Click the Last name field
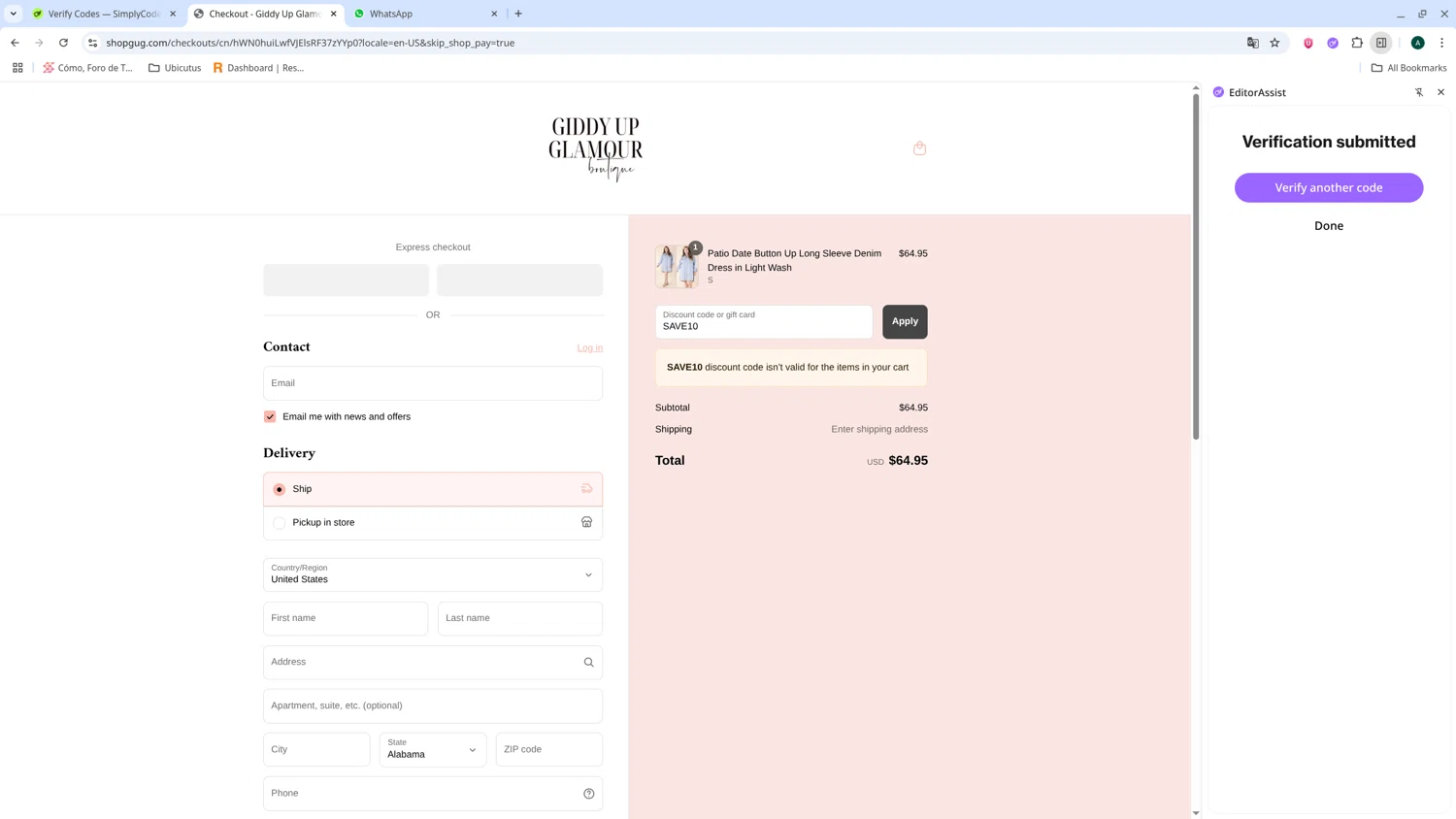This screenshot has height=819, width=1456. pos(520,618)
